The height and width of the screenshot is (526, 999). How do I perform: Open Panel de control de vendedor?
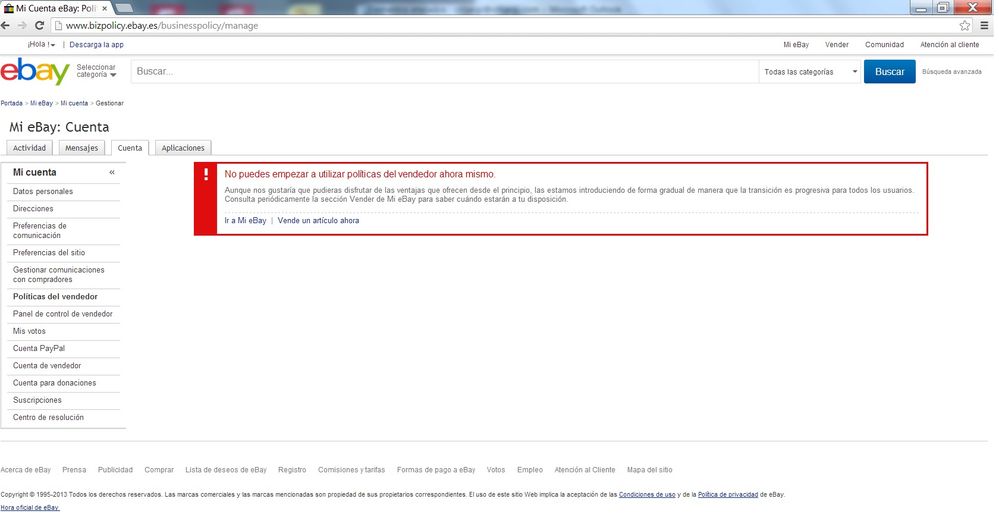click(62, 313)
